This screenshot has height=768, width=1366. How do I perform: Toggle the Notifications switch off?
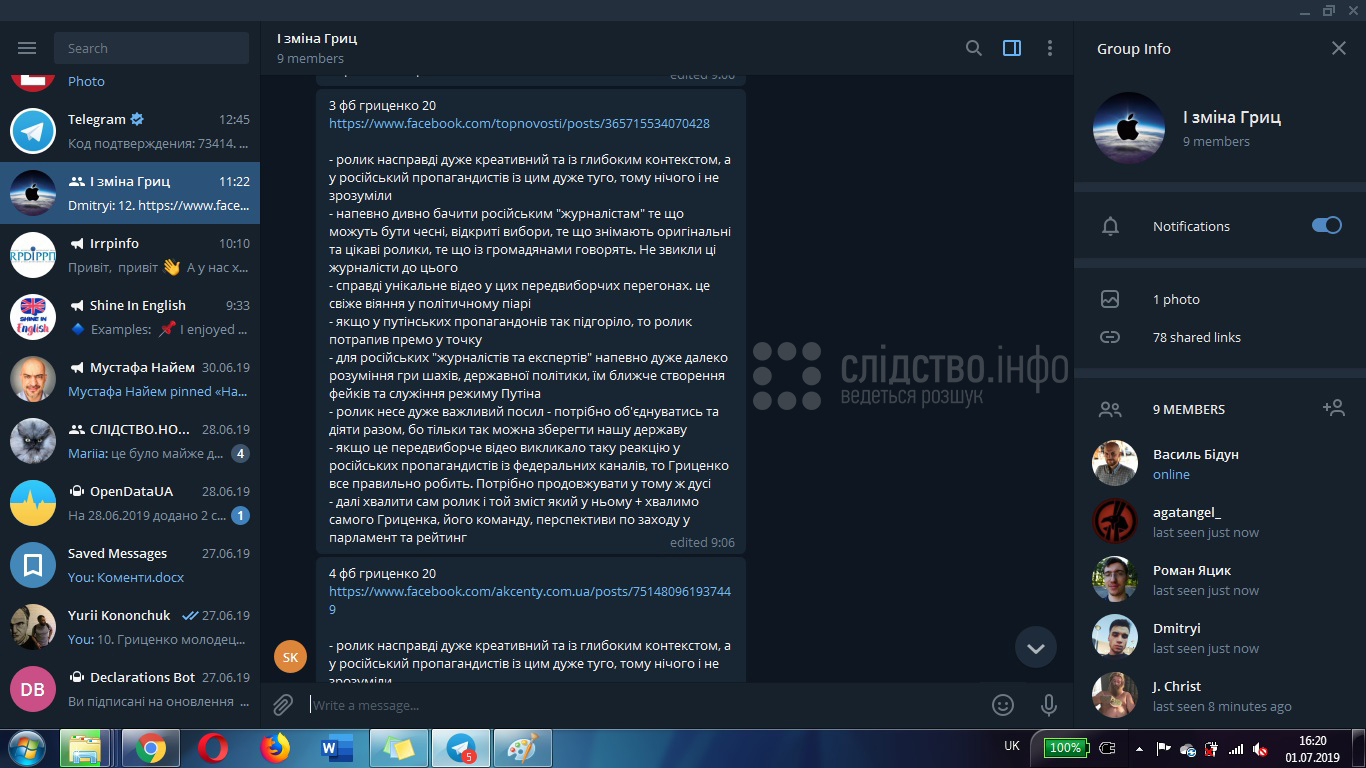pos(1327,225)
